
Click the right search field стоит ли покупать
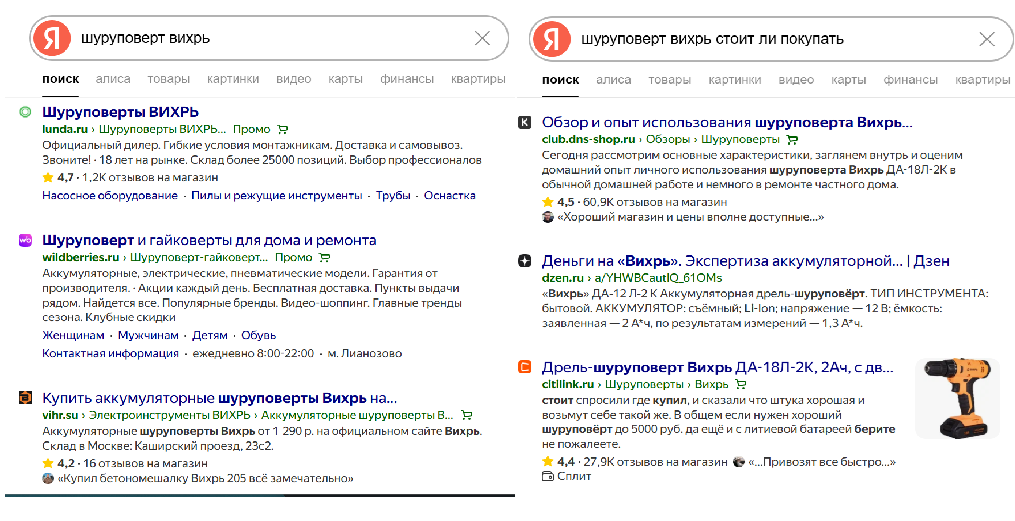point(771,39)
